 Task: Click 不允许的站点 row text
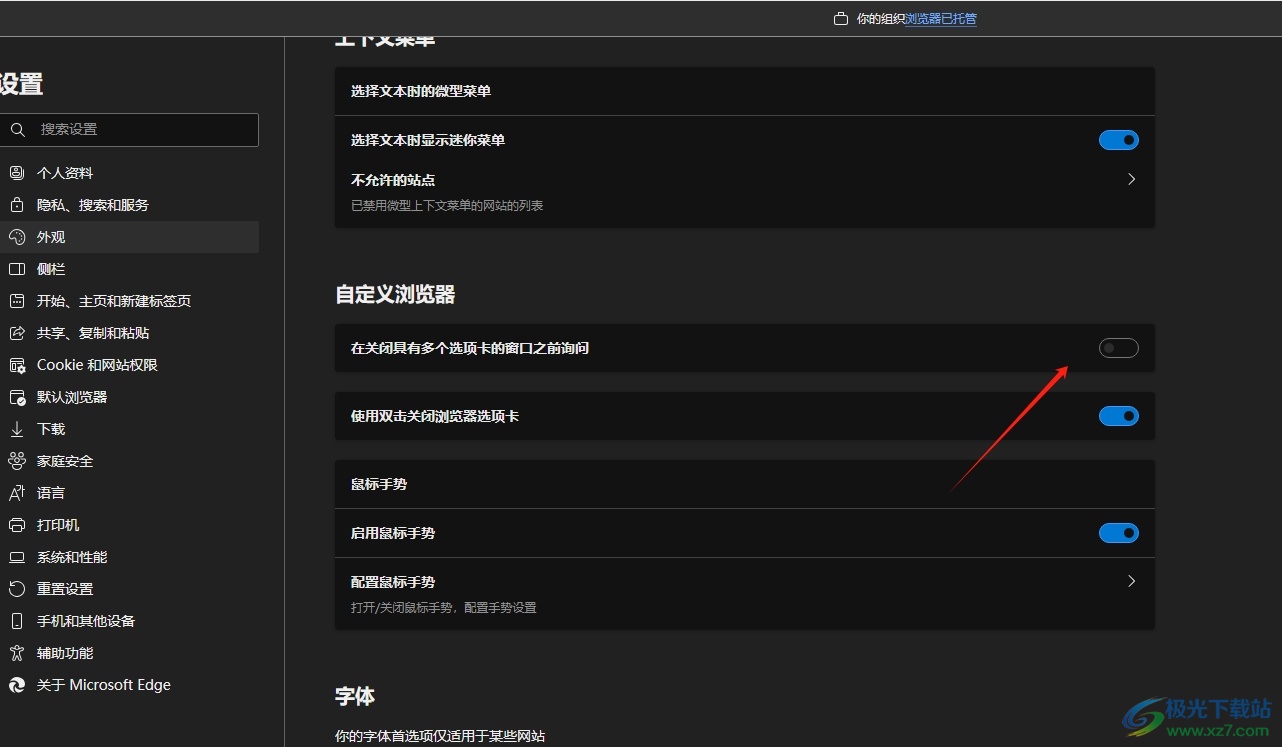coord(393,180)
